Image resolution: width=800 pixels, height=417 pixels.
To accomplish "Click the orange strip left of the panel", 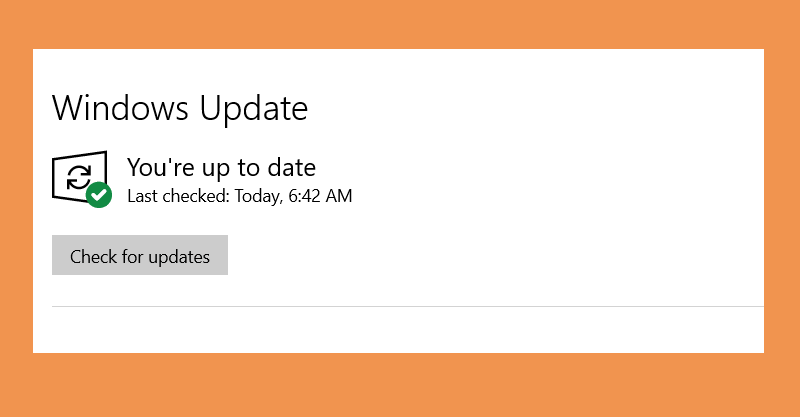I will (16, 201).
